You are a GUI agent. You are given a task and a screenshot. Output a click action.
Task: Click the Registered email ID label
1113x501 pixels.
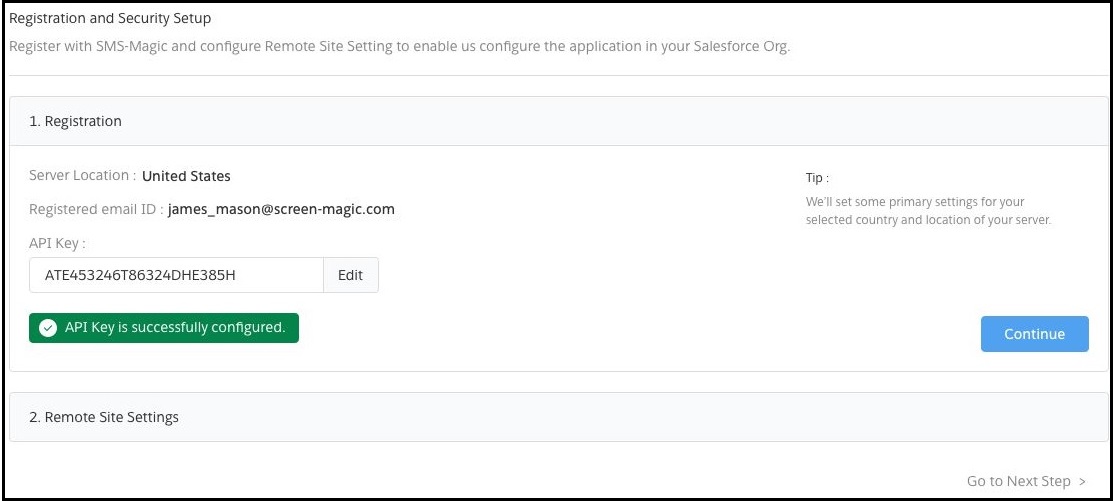pyautogui.click(x=97, y=209)
